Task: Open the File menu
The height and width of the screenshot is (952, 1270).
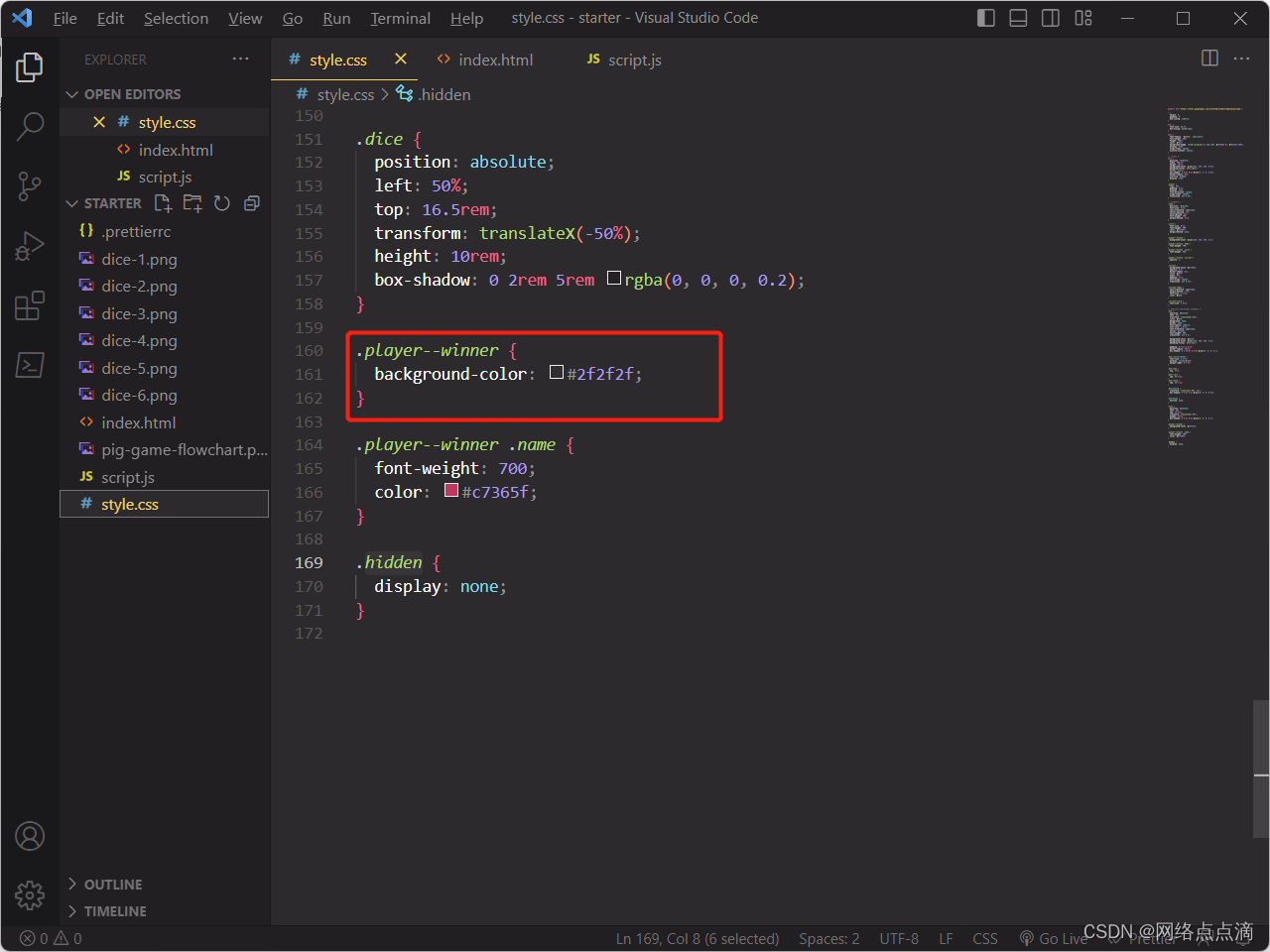Action: (x=64, y=18)
